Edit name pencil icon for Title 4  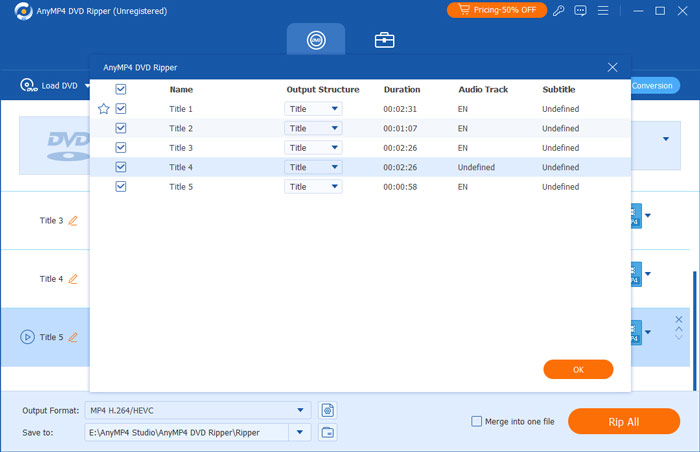pos(73,279)
